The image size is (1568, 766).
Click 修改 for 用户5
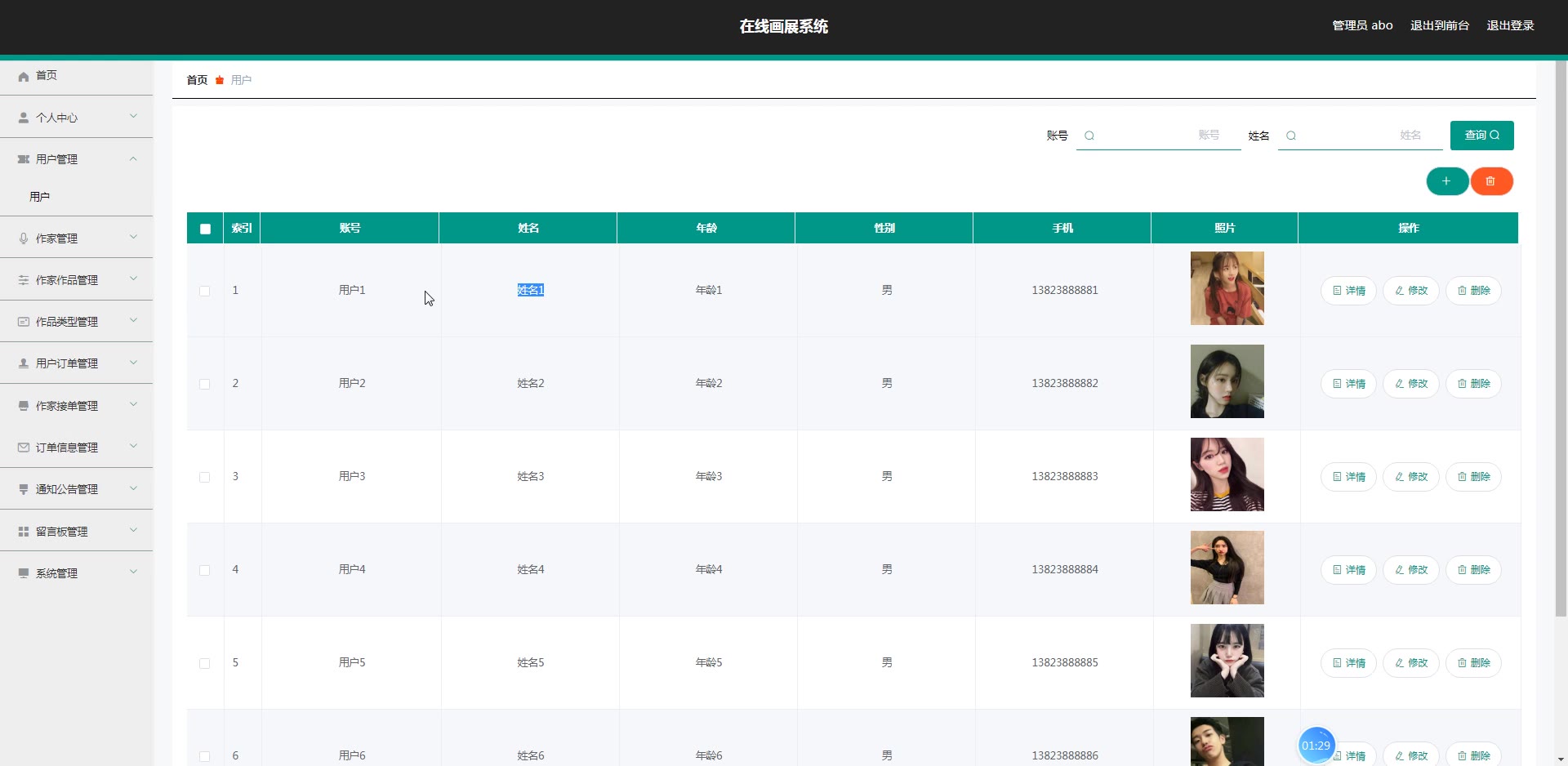[x=1411, y=663]
